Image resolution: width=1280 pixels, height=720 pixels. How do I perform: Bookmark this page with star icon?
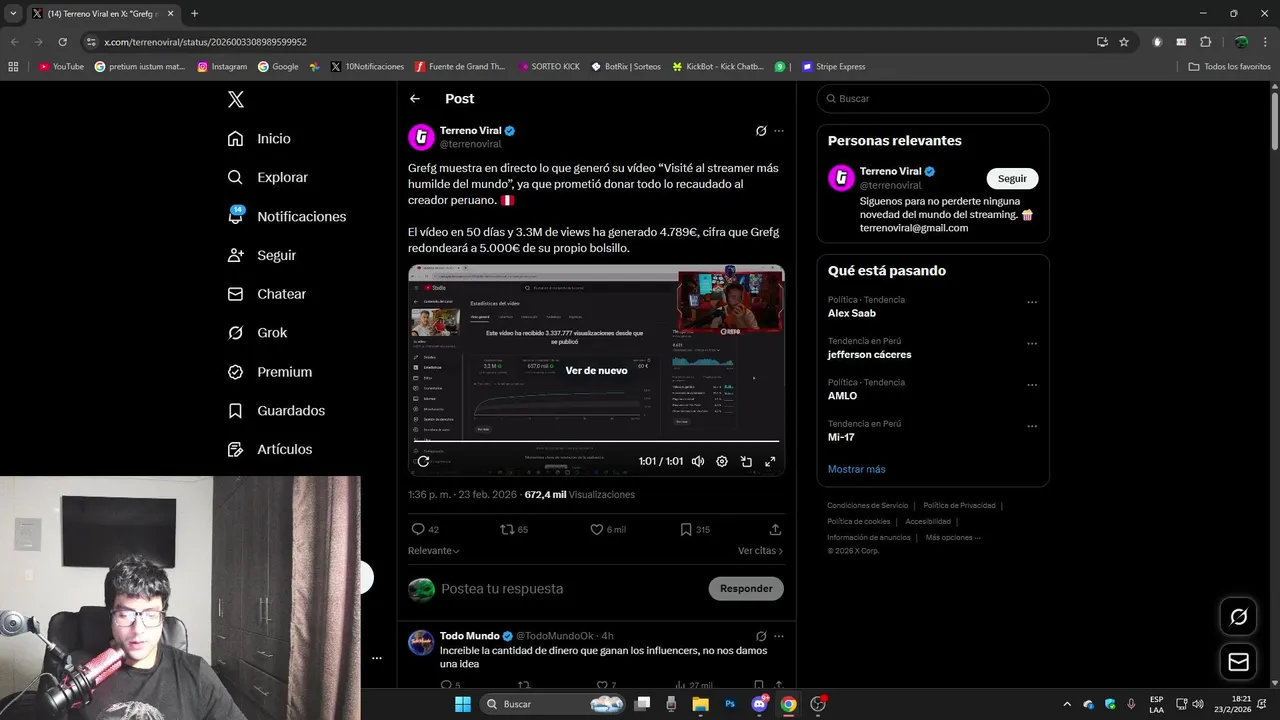pos(1124,42)
